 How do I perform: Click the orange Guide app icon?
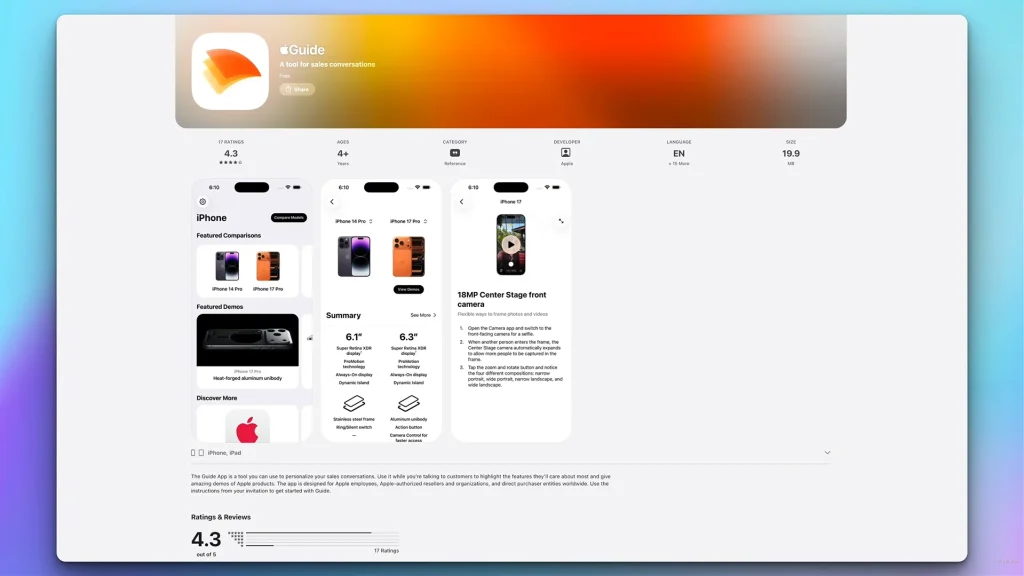click(x=230, y=71)
